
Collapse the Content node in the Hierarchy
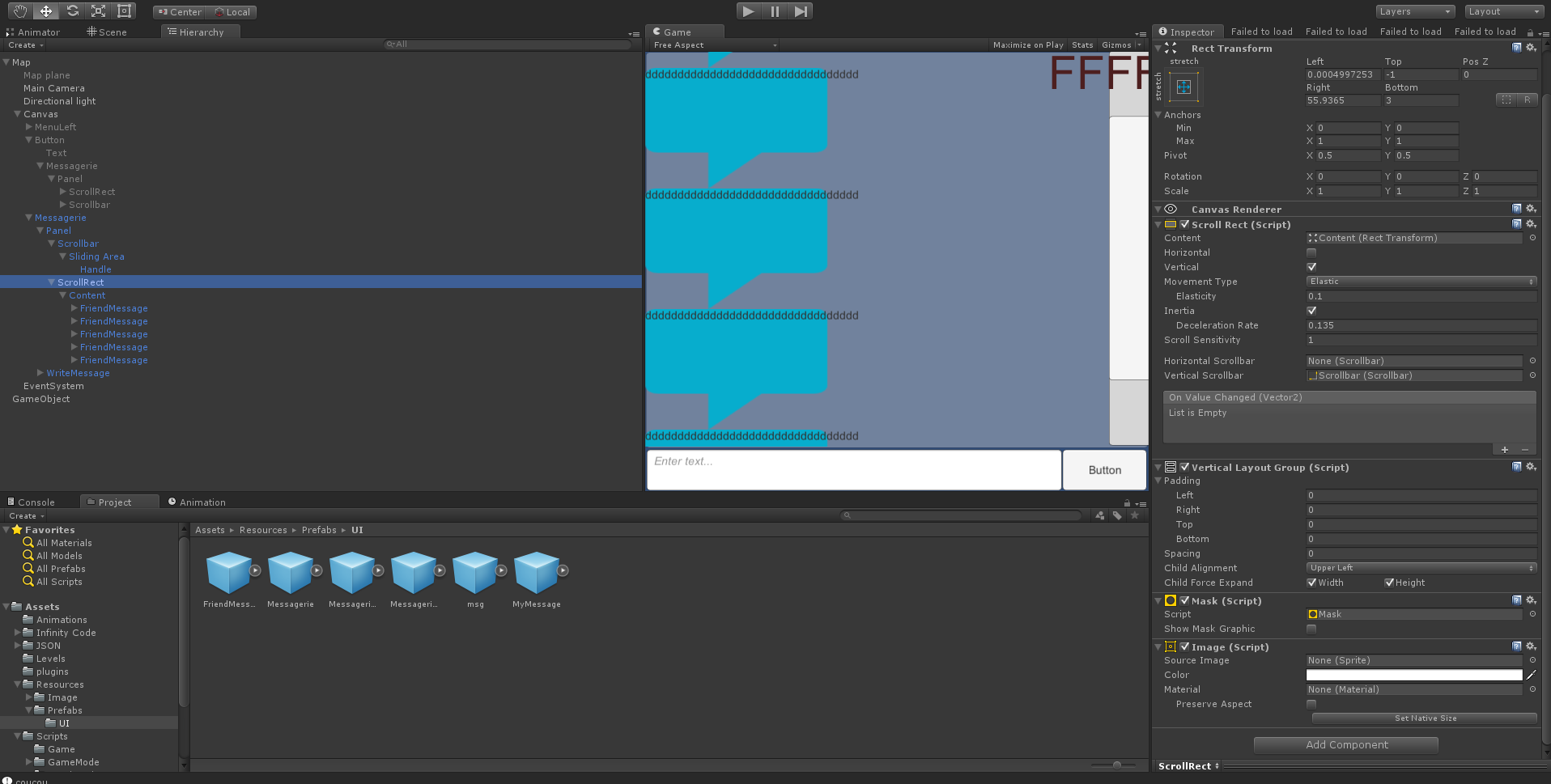click(x=64, y=295)
